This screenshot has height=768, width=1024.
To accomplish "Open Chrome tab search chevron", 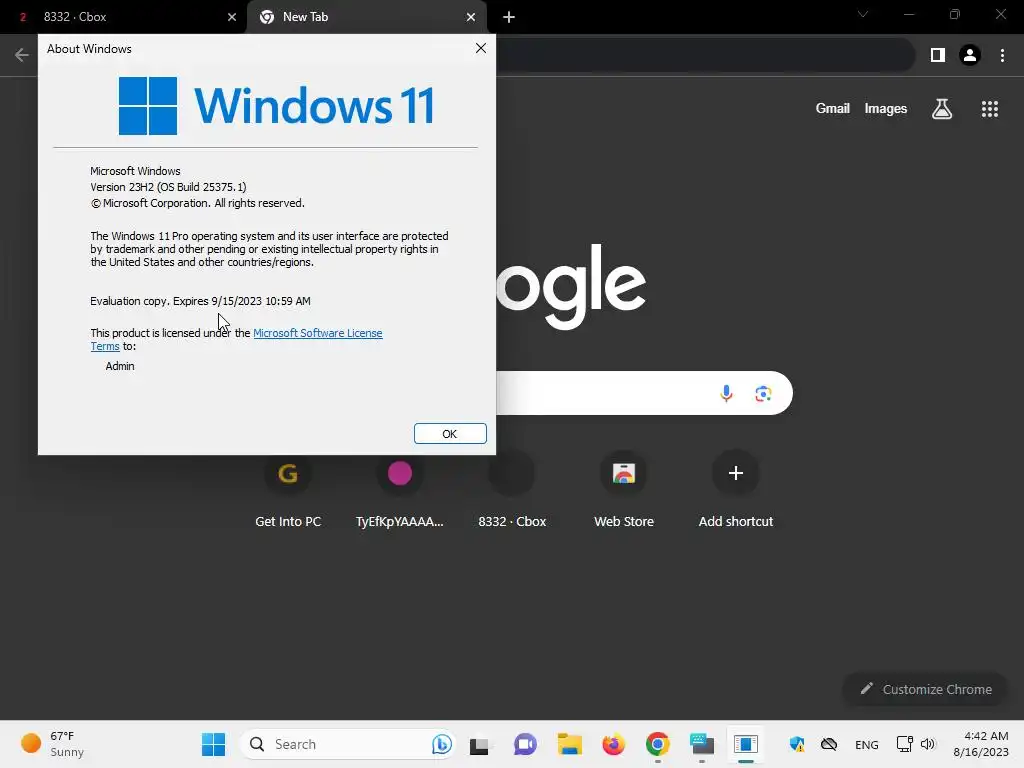I will coord(863,14).
